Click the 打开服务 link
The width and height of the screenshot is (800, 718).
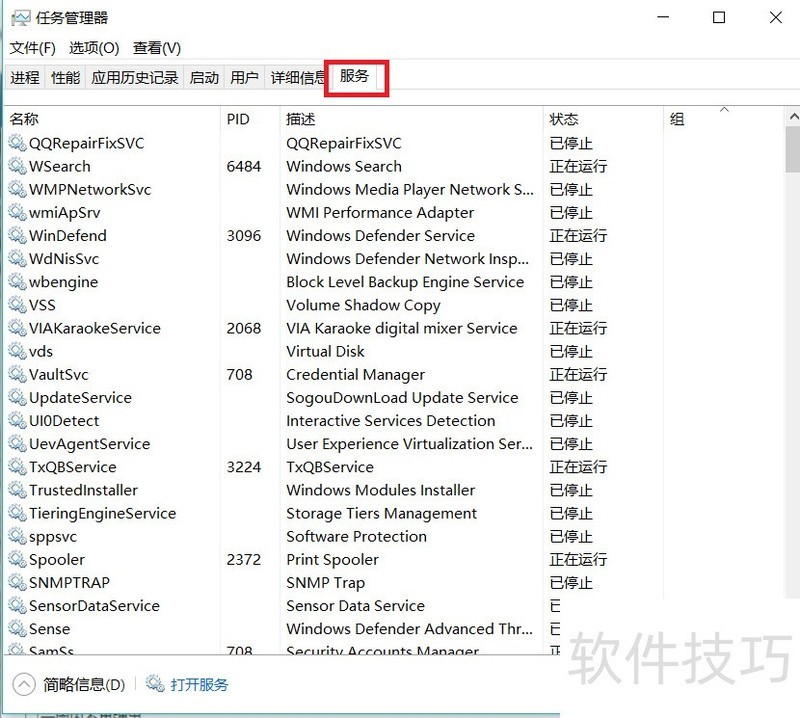[x=199, y=684]
